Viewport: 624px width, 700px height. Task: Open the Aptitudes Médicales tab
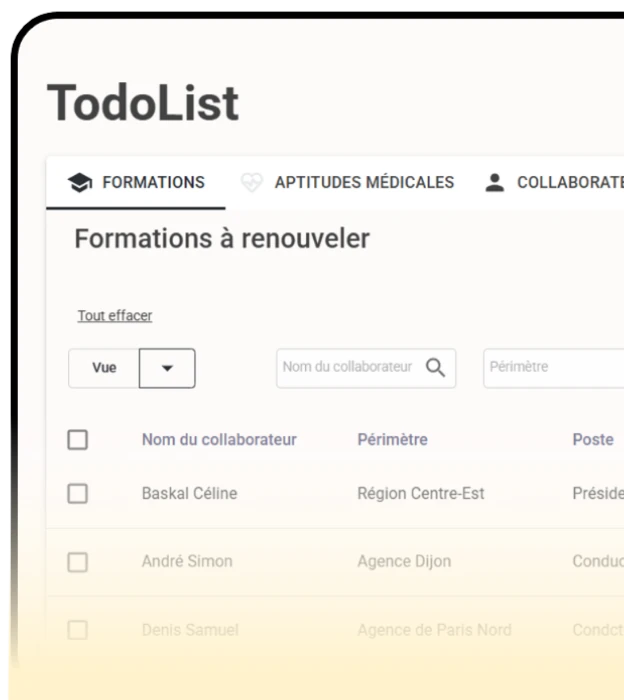364,182
